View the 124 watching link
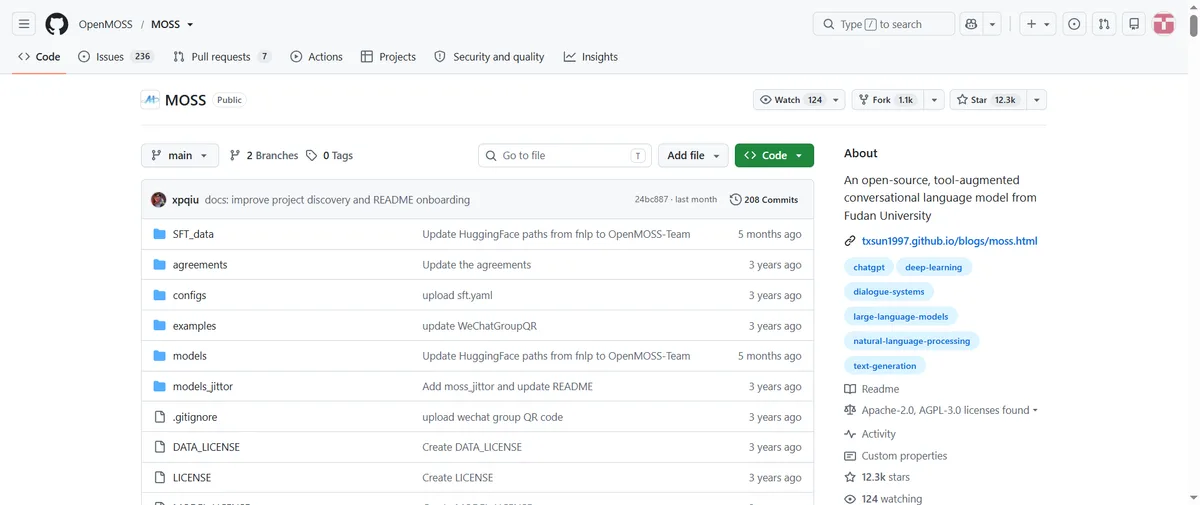The image size is (1200, 505). click(883, 499)
